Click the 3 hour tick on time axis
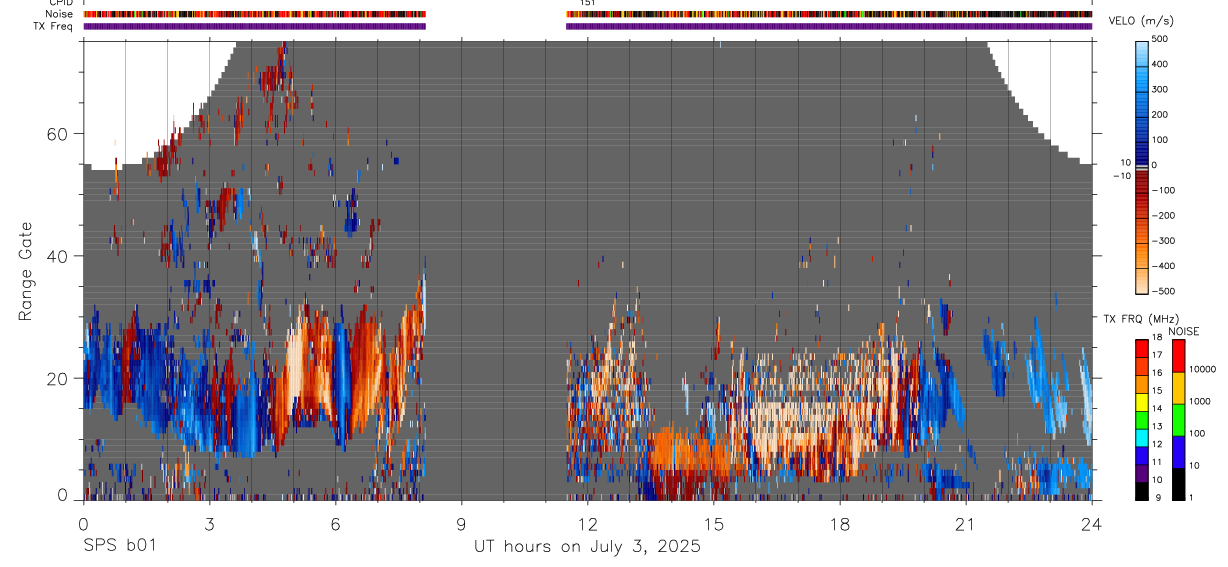The image size is (1228, 567). pos(209,524)
